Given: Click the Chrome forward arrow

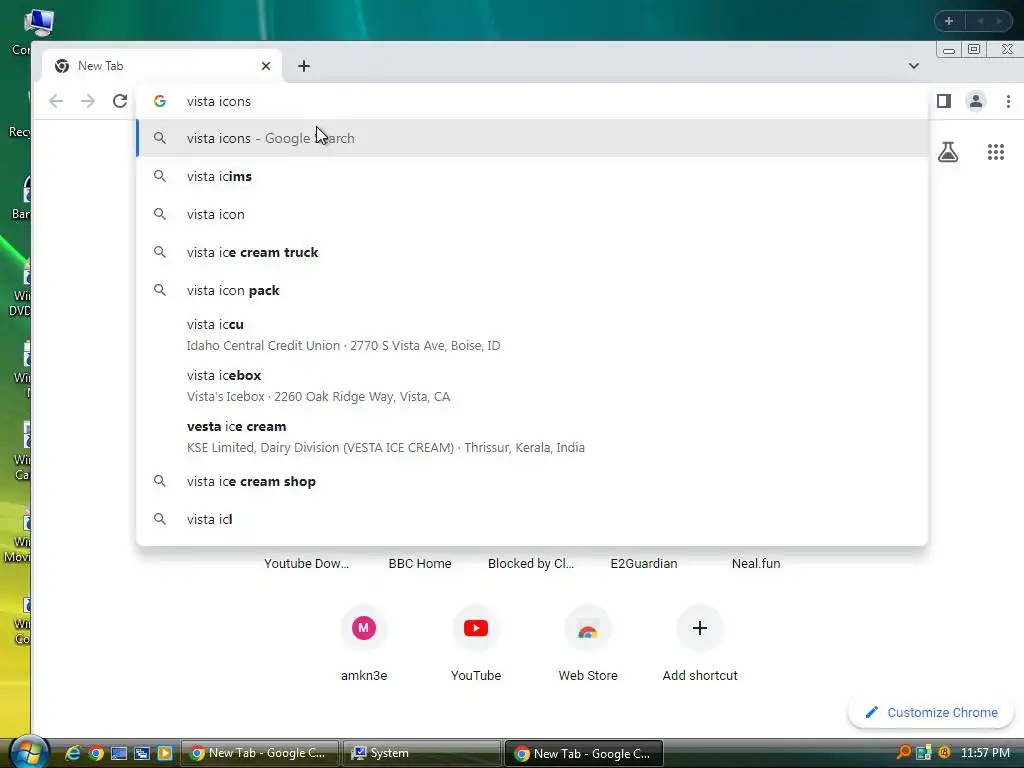Looking at the screenshot, I should click(88, 101).
